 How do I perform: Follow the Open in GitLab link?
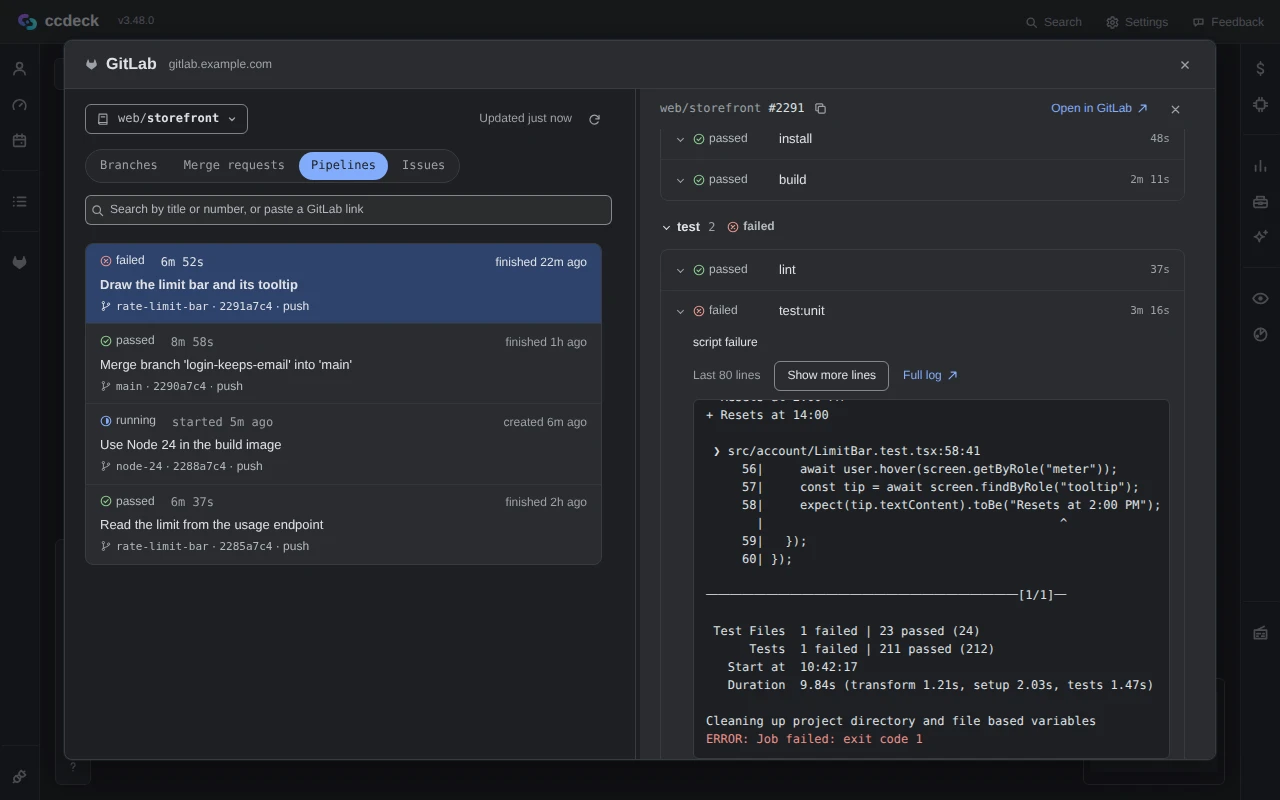tap(1099, 108)
